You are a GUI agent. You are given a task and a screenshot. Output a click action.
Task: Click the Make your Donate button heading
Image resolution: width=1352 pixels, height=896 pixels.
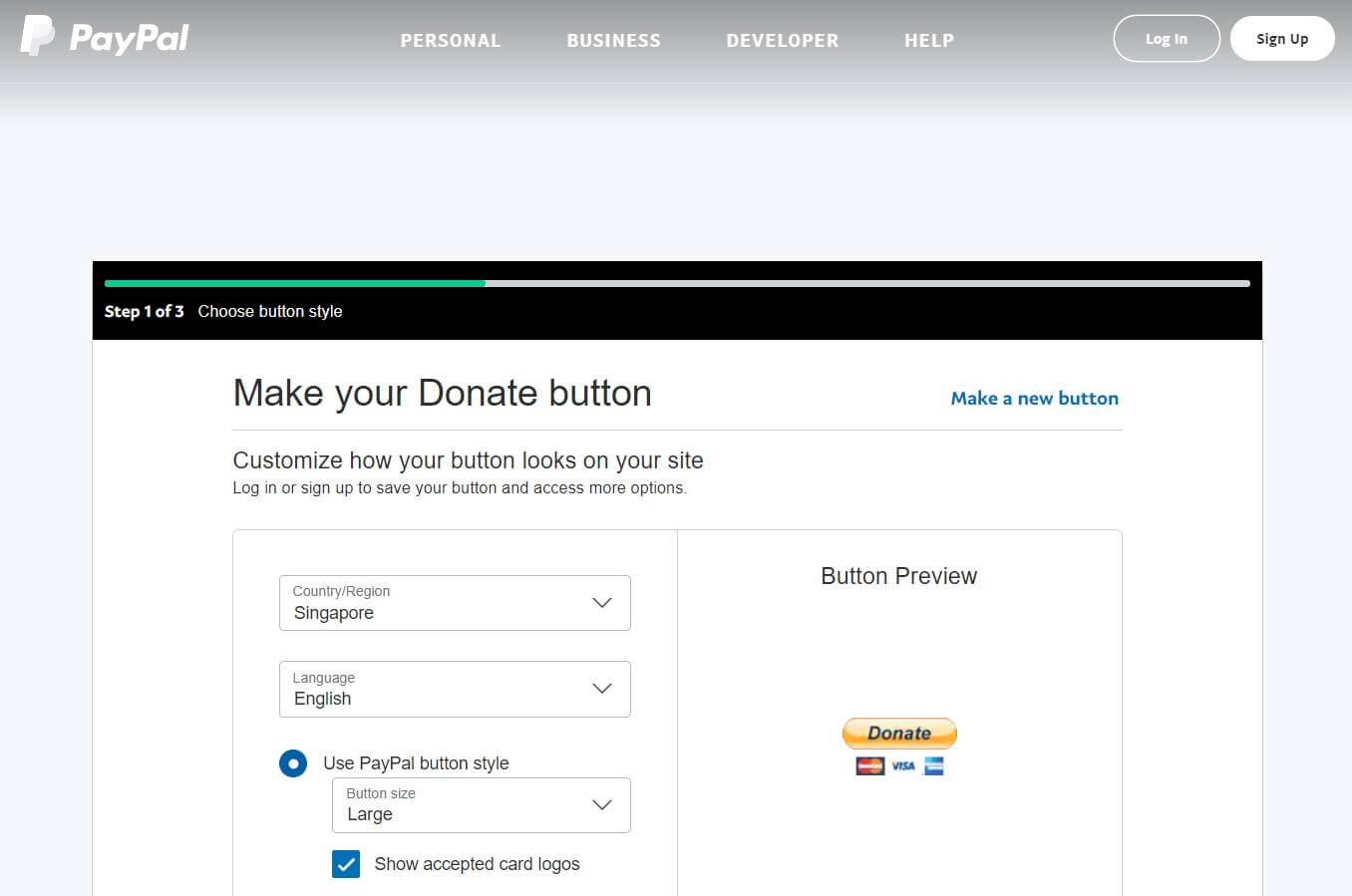pos(442,394)
